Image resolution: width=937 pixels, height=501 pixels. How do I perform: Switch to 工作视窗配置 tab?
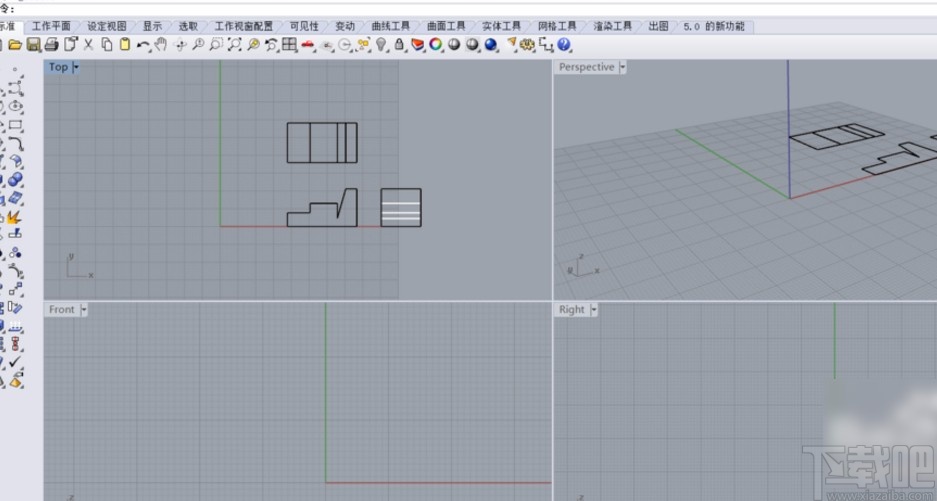pyautogui.click(x=244, y=26)
